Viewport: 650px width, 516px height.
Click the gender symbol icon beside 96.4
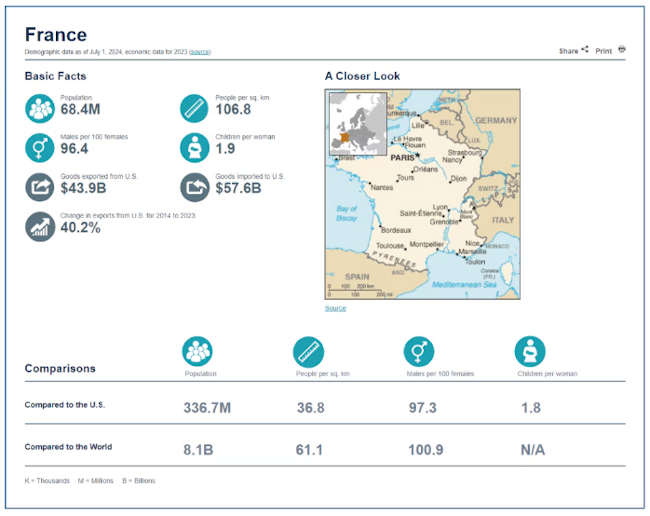point(40,146)
